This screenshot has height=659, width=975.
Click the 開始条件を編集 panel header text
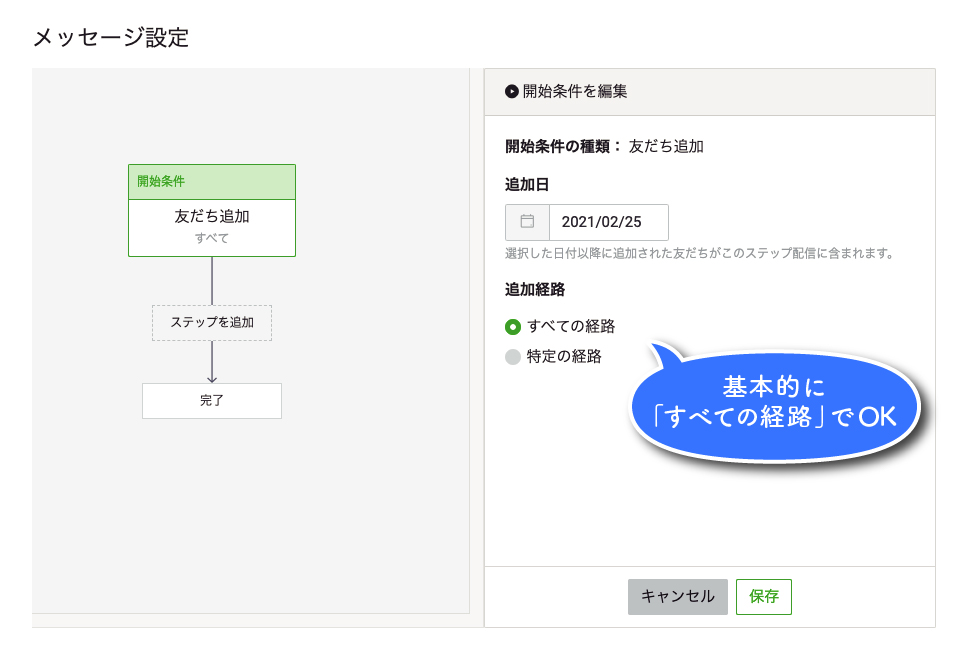click(575, 91)
